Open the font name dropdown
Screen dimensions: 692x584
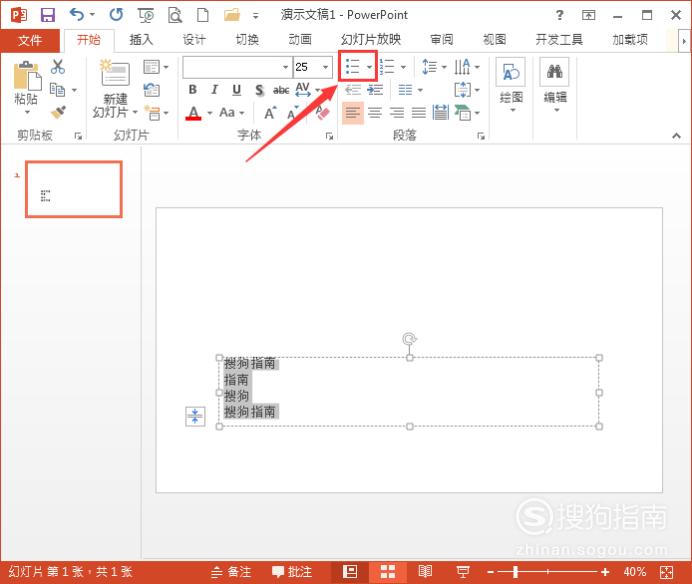click(285, 67)
